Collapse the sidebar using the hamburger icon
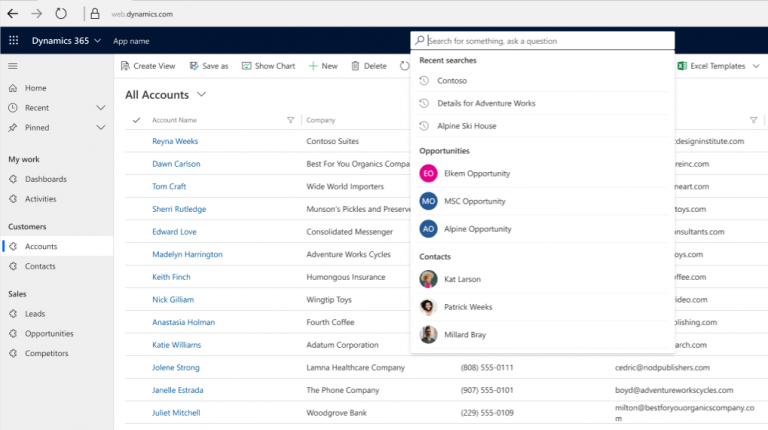The height and width of the screenshot is (430, 768). (13, 66)
